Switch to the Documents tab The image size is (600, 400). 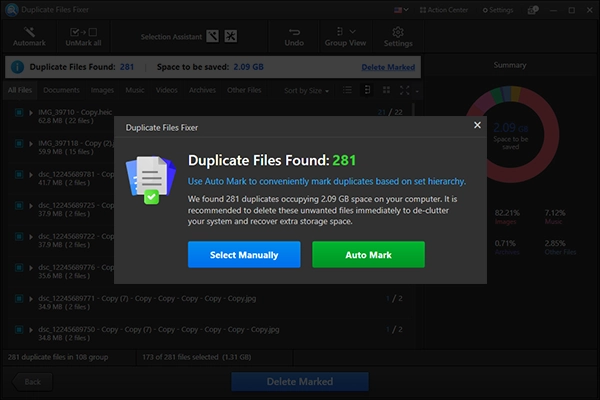61,90
